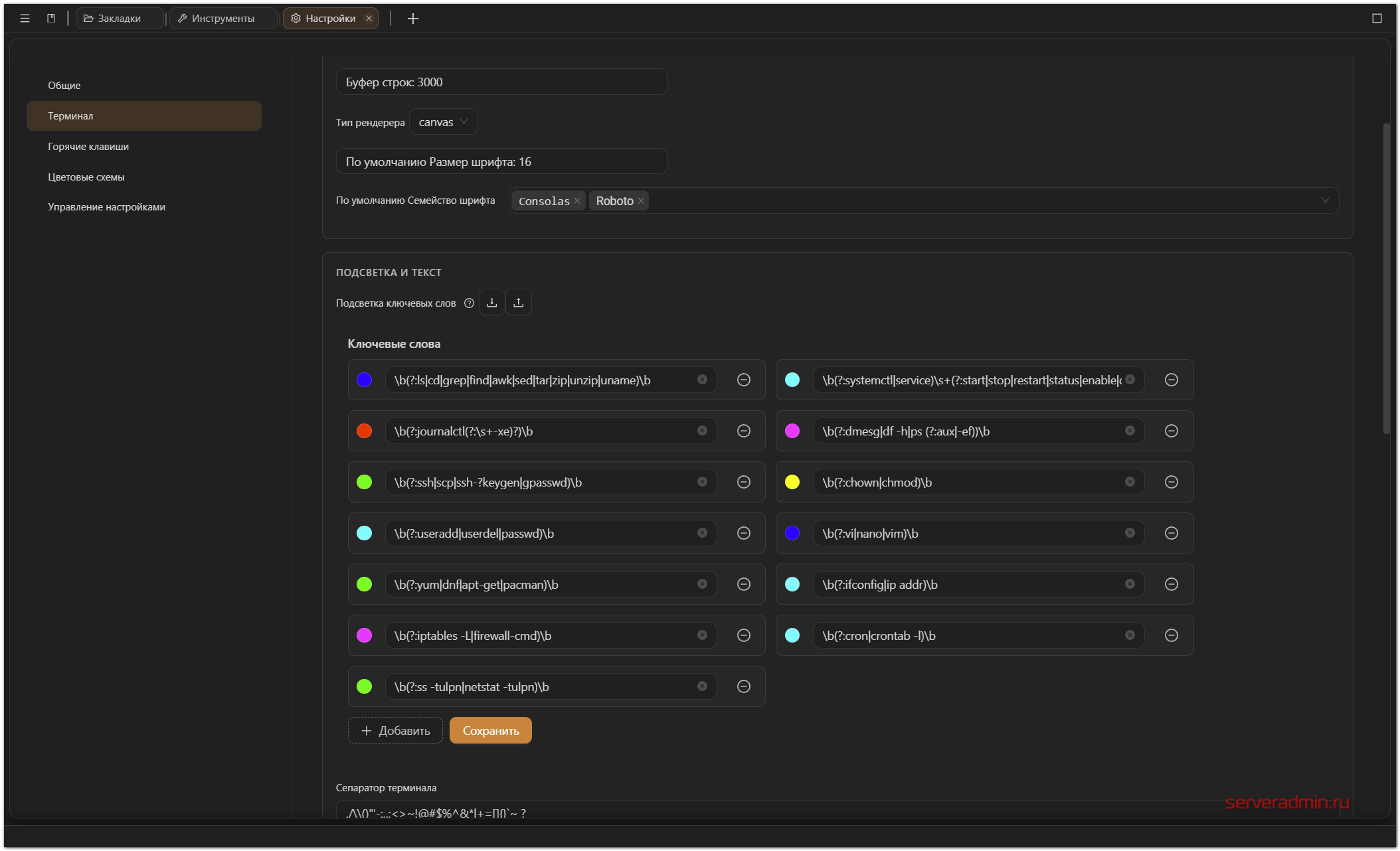The height and width of the screenshot is (851, 1400).
Task: Delete the ssh|scp keyword row
Action: 744,482
